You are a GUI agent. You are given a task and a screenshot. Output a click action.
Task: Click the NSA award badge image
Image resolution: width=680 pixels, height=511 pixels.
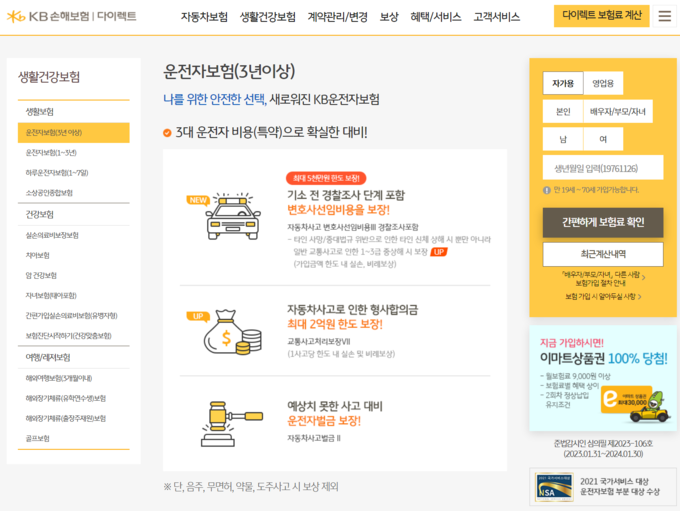pyautogui.click(x=554, y=487)
